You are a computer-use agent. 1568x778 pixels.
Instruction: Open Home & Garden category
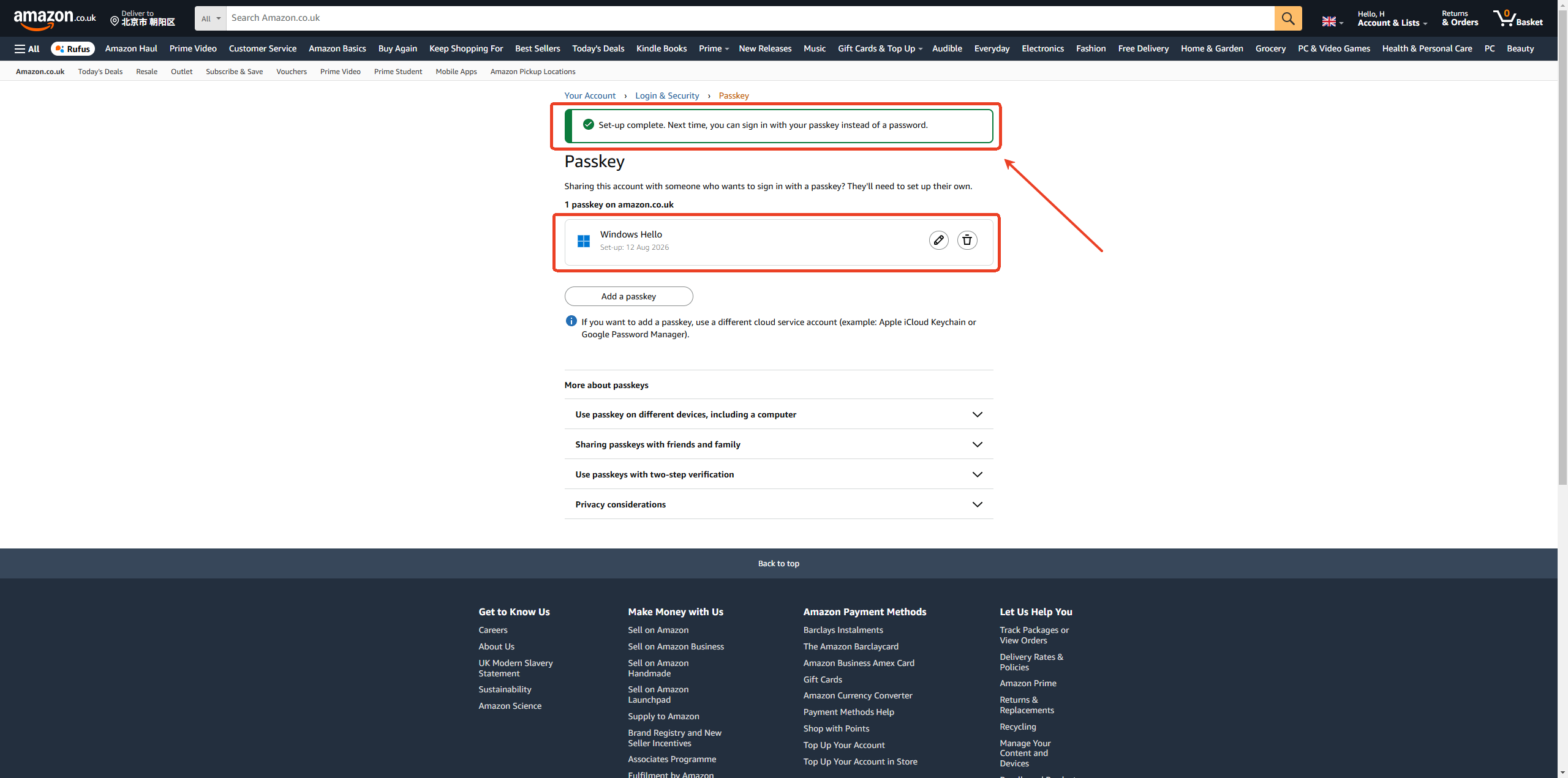1212,49
